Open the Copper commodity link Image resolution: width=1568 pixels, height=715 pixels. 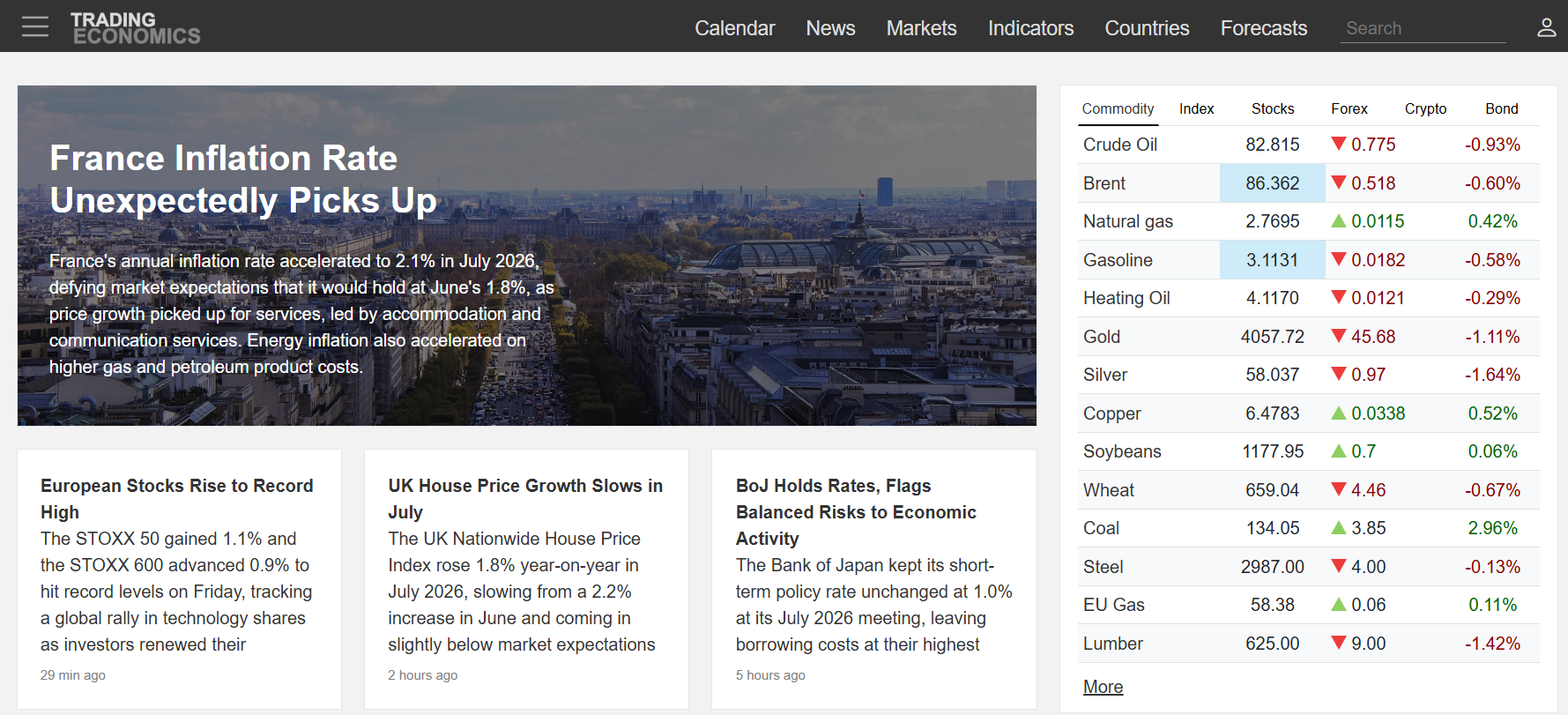pos(1111,413)
